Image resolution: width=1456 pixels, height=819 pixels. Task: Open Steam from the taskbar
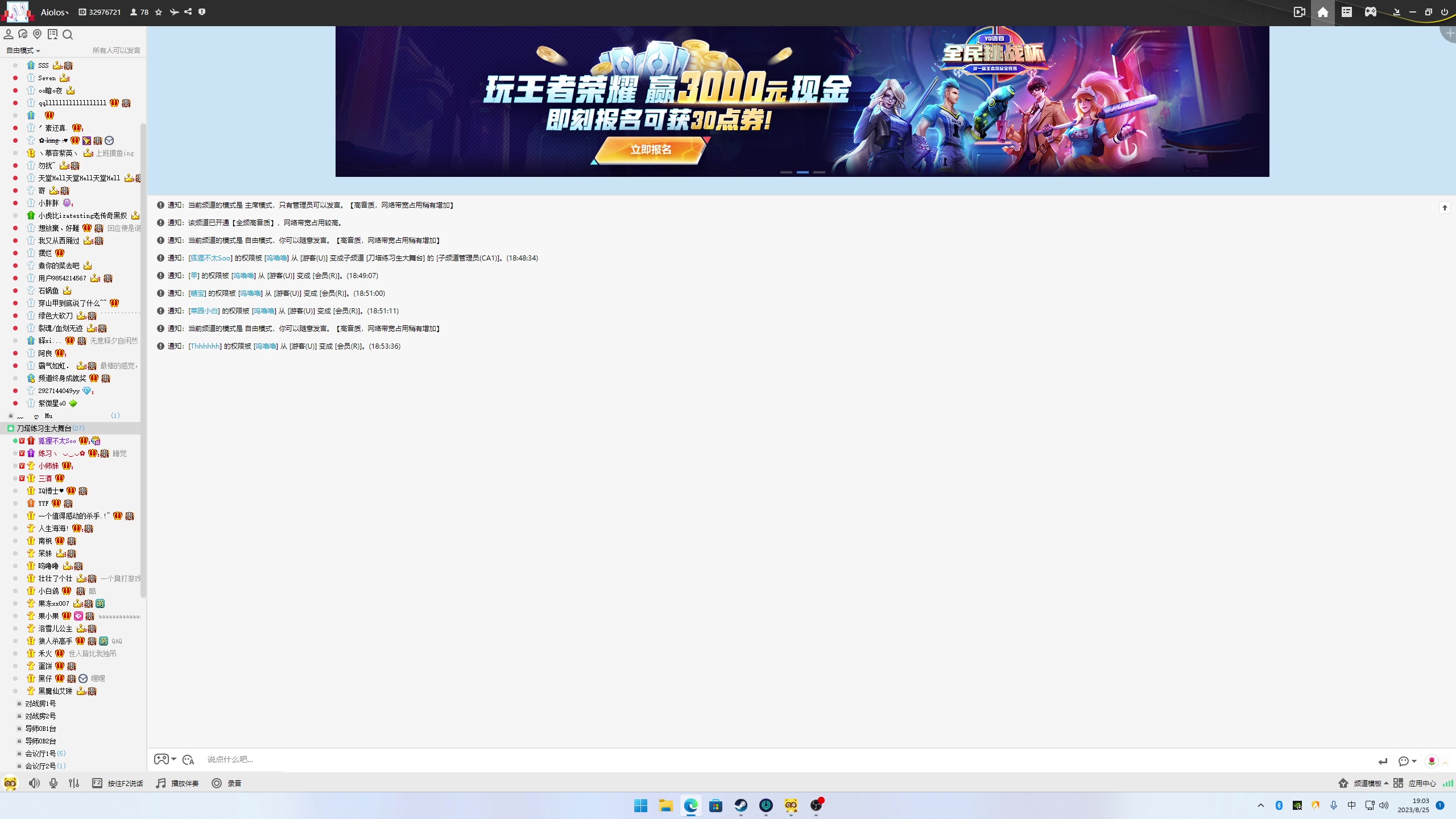coord(741,805)
